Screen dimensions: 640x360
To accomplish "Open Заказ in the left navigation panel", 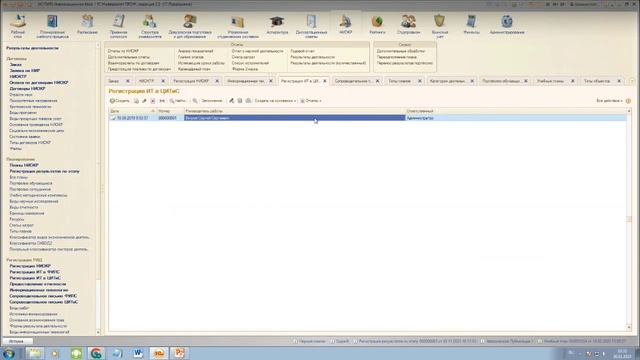I will pos(16,64).
